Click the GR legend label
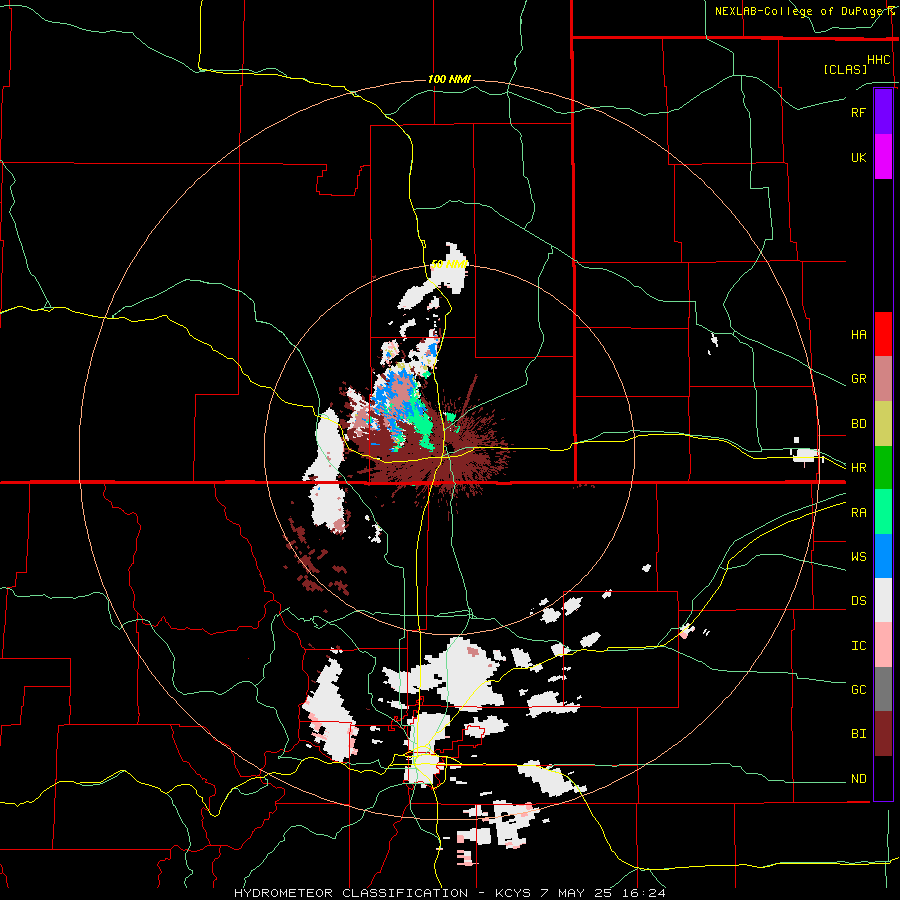 pyautogui.click(x=858, y=379)
